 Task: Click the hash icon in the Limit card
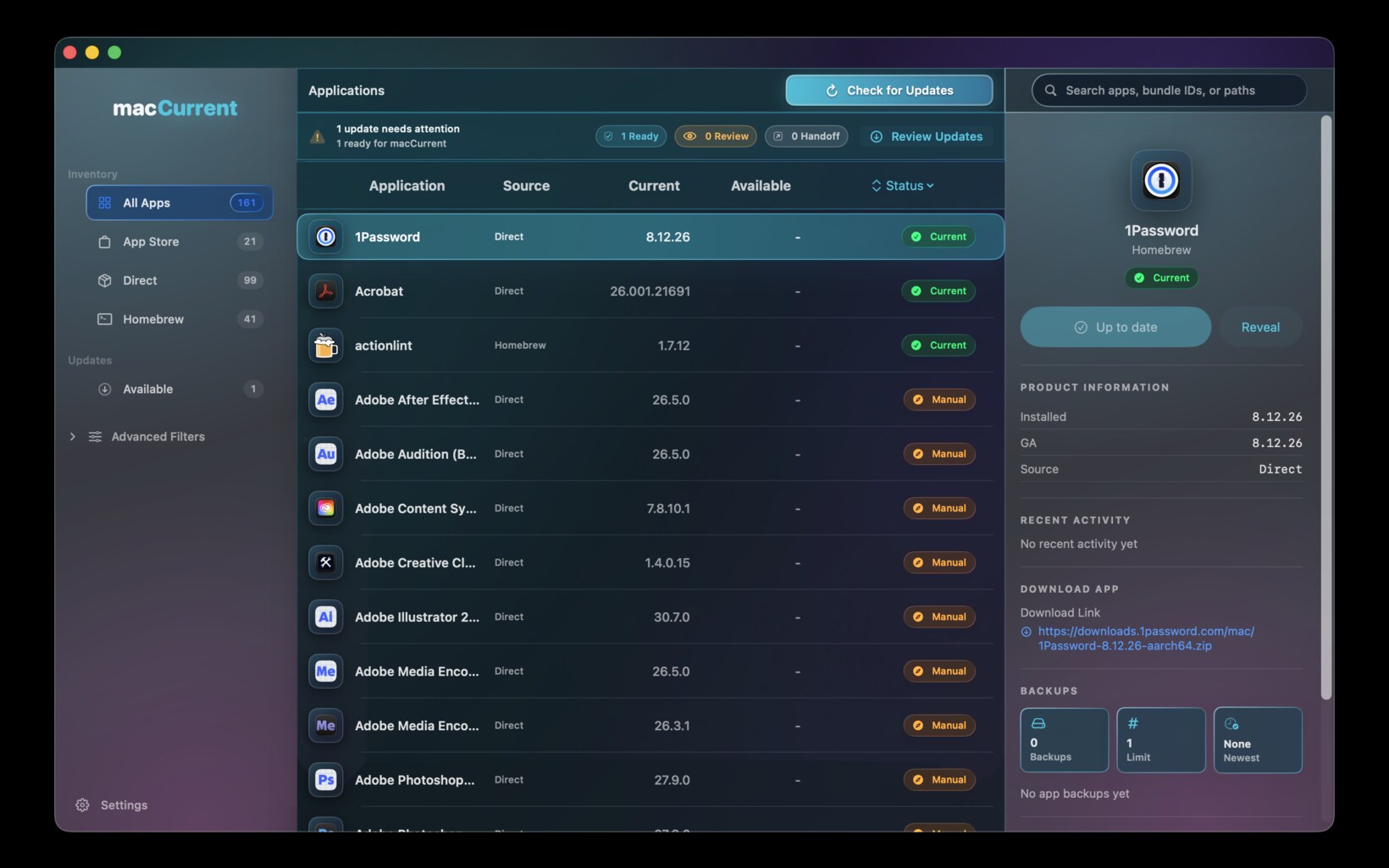click(x=1132, y=723)
